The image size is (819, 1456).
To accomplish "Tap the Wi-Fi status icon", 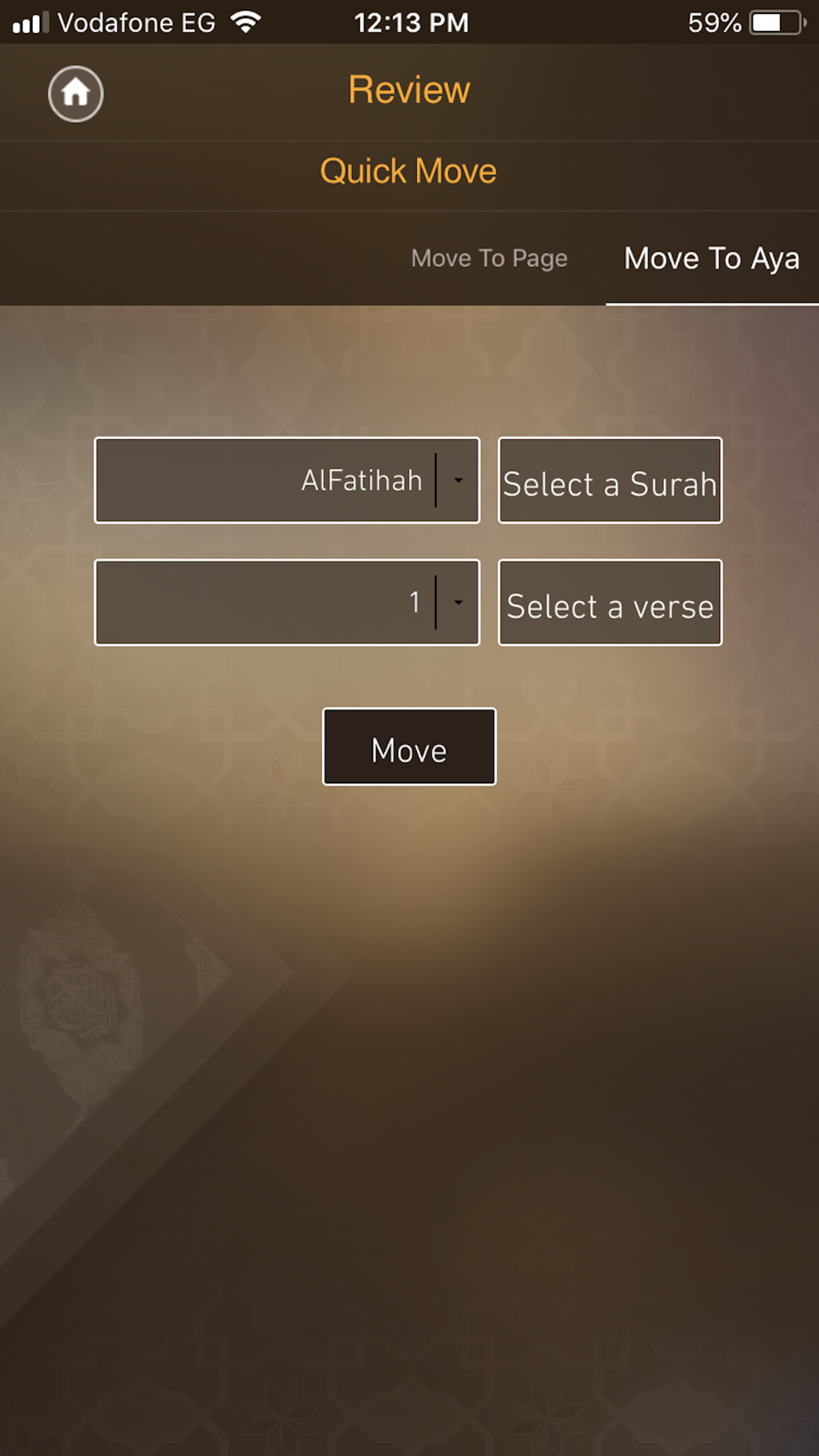I will pyautogui.click(x=246, y=22).
